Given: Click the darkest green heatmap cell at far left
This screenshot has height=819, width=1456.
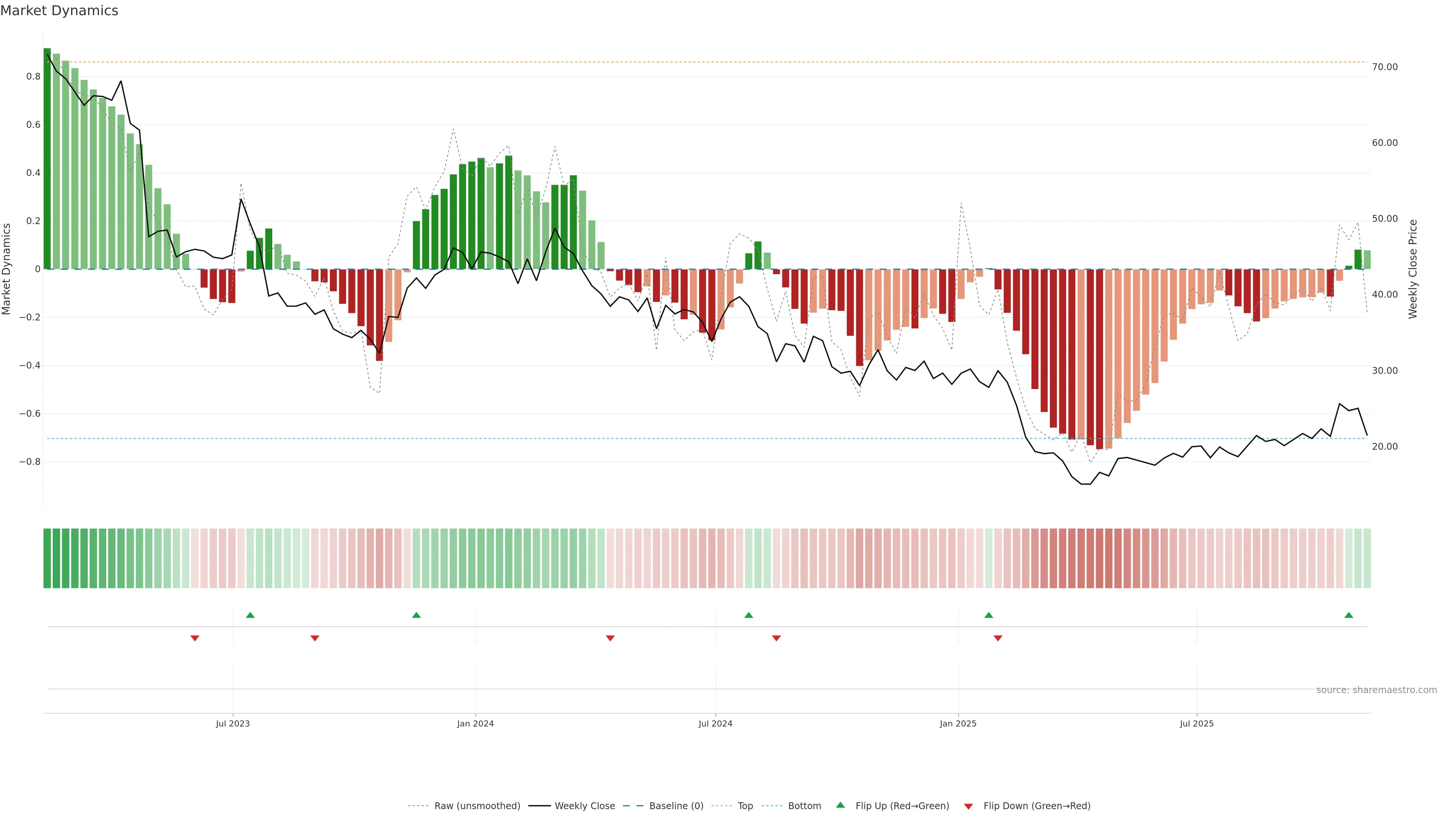Looking at the screenshot, I should click(x=47, y=559).
